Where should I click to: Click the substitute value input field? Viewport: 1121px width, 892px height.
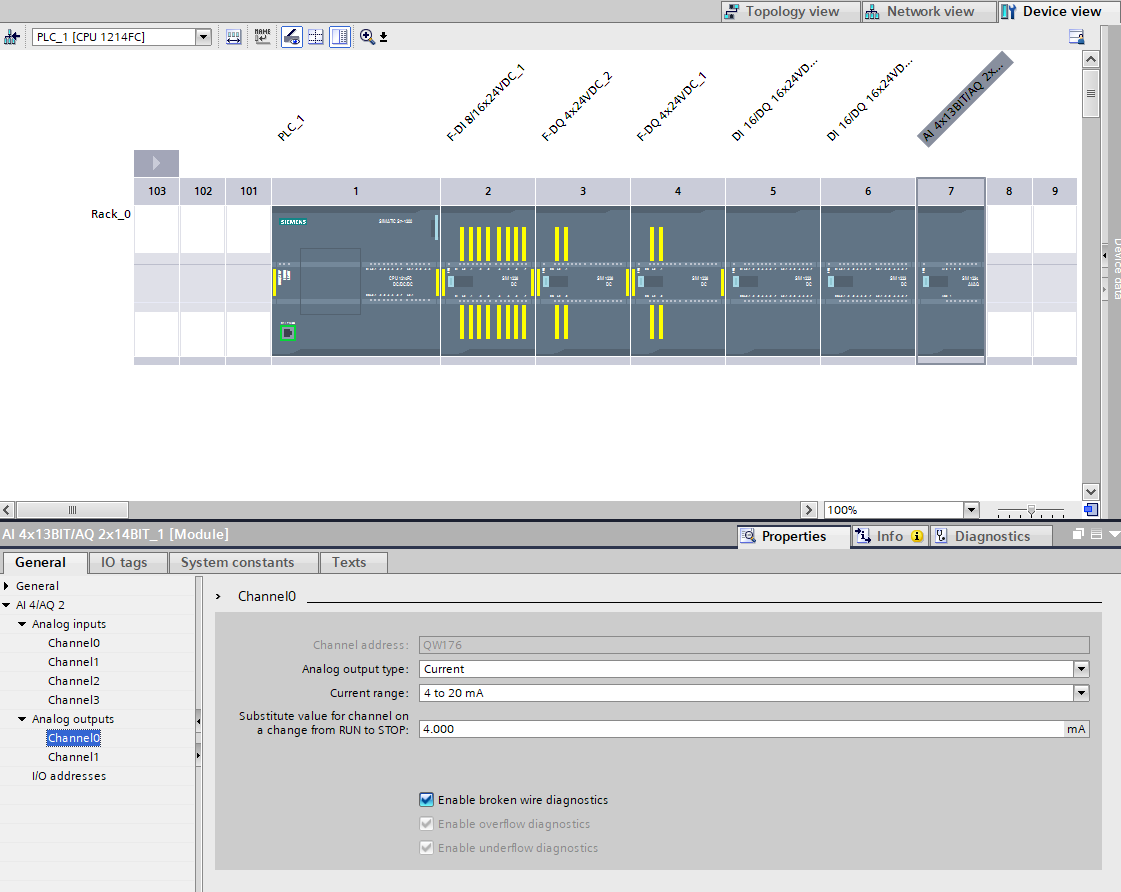click(x=740, y=729)
